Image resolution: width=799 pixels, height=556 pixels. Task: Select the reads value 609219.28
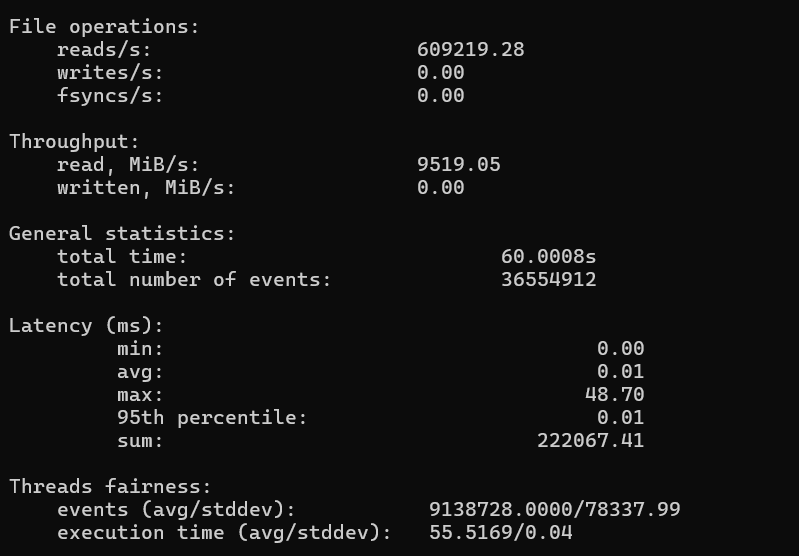tap(471, 50)
